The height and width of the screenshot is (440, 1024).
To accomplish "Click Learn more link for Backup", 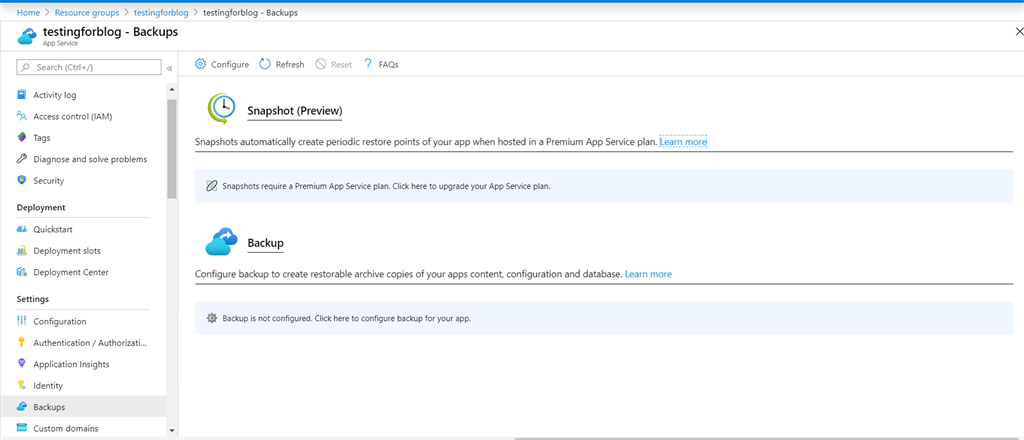I will pyautogui.click(x=648, y=274).
